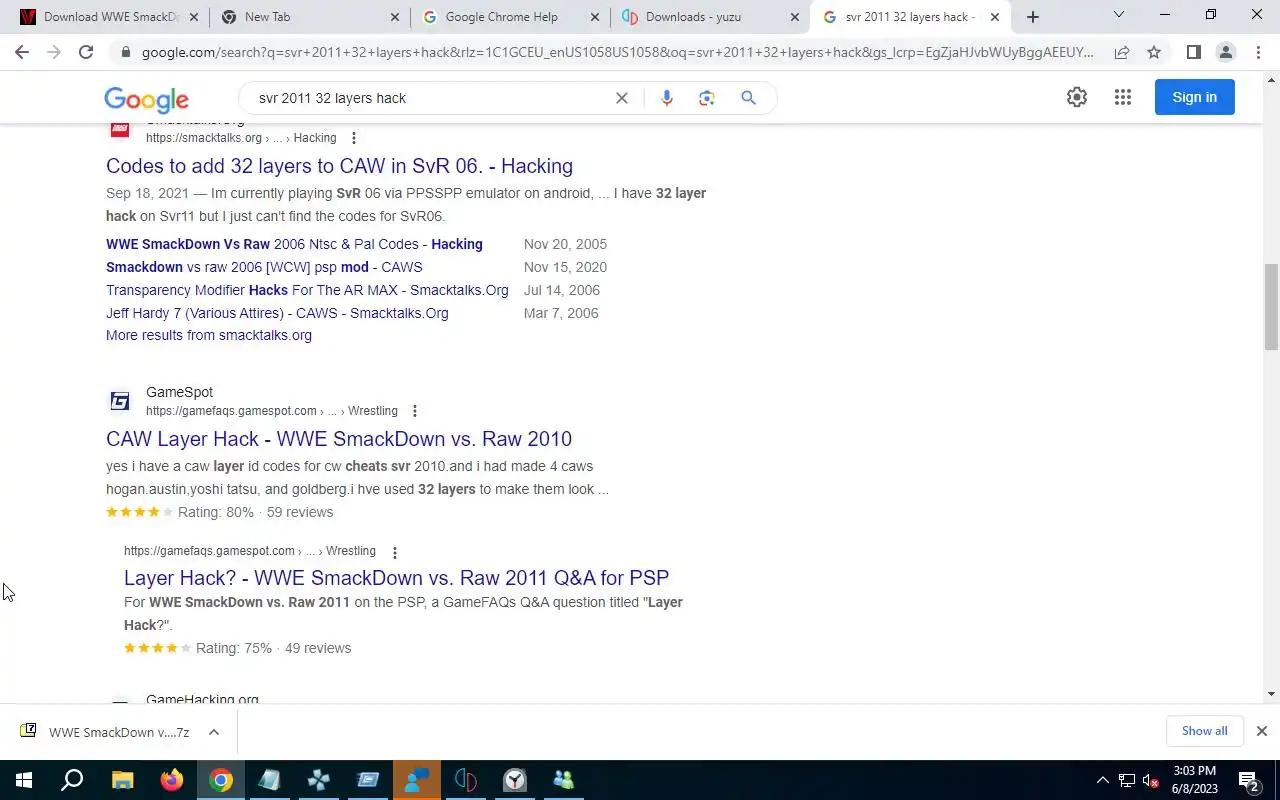
Task: Switch to Google Chrome Help tab
Action: (510, 17)
